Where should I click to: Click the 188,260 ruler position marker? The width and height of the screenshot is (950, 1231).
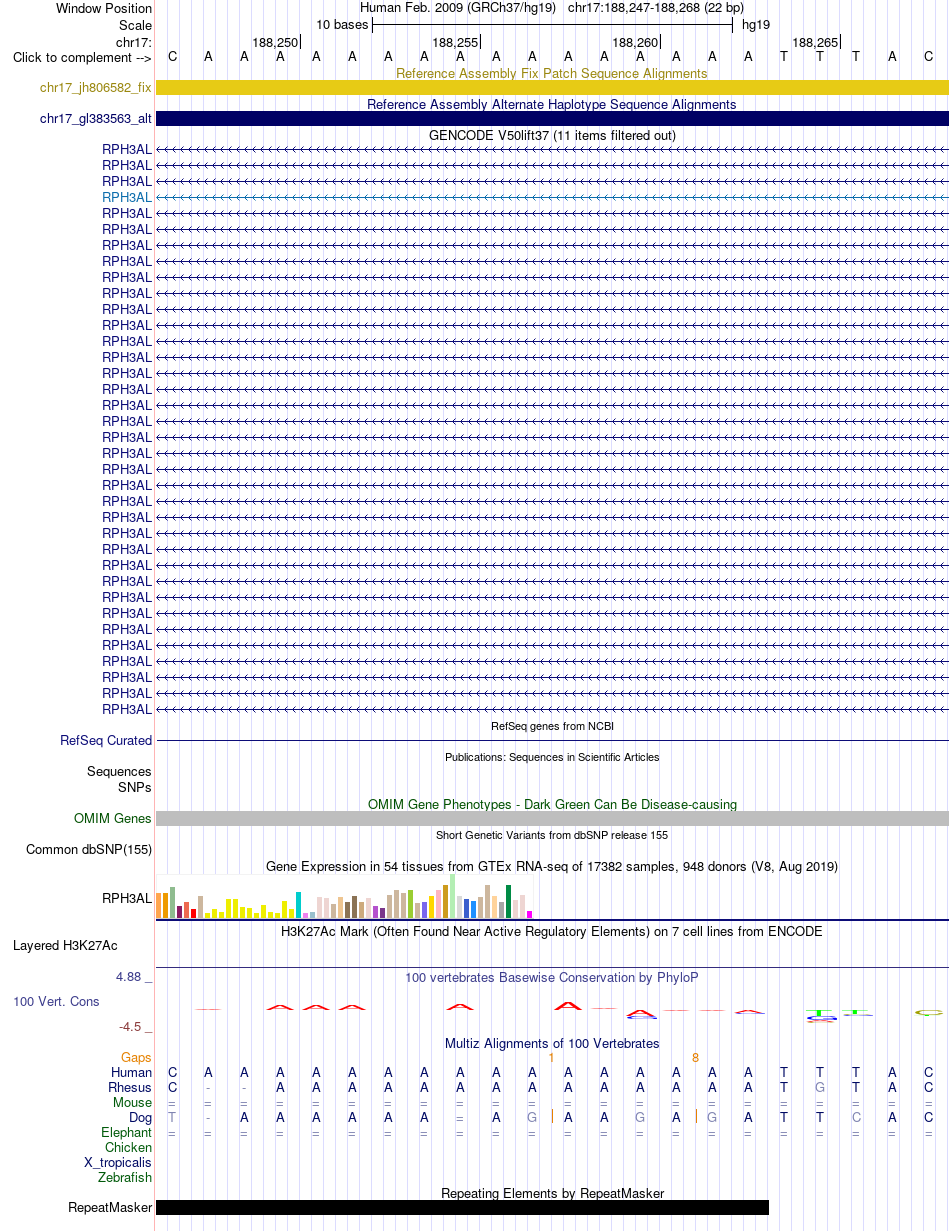[635, 42]
